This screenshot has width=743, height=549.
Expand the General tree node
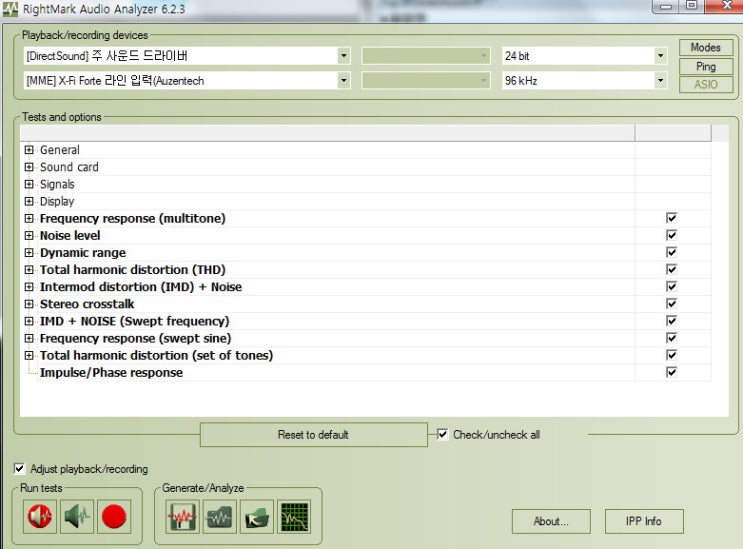tap(29, 150)
